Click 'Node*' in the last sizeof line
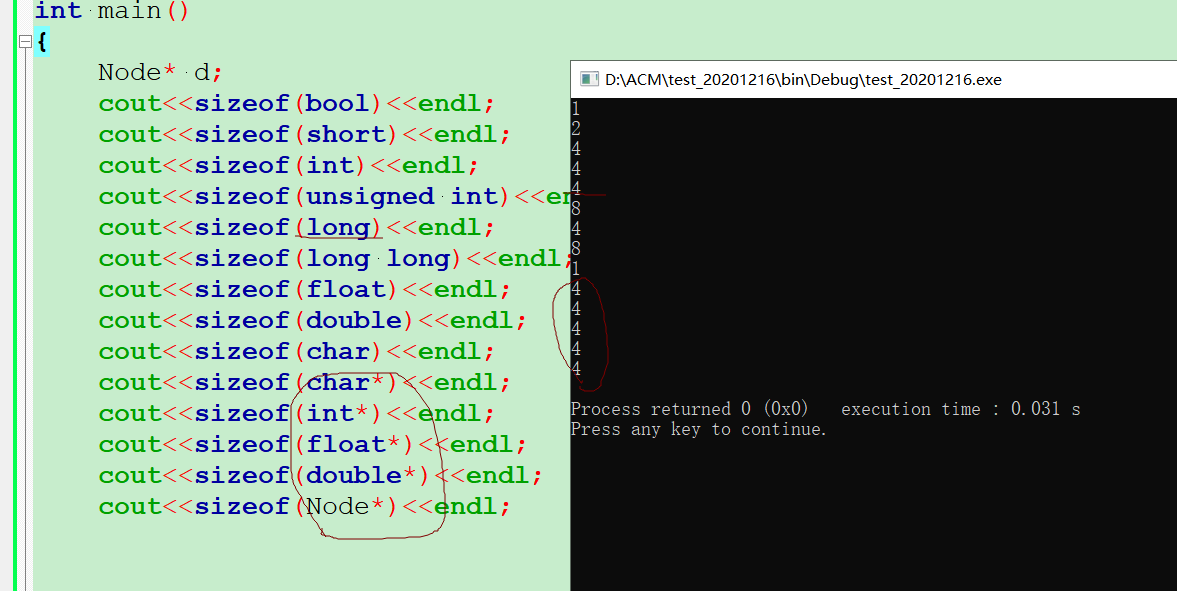The image size is (1177, 591). 345,506
